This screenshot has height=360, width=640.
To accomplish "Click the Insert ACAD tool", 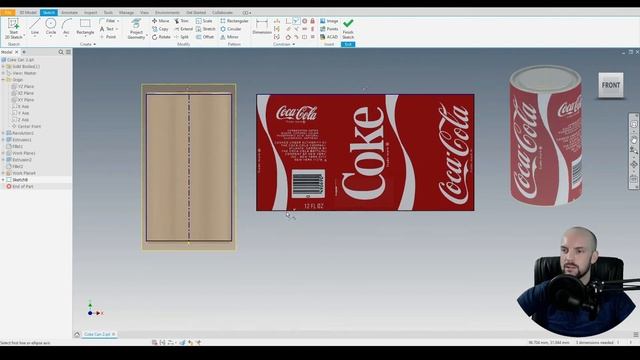I will click(329, 37).
